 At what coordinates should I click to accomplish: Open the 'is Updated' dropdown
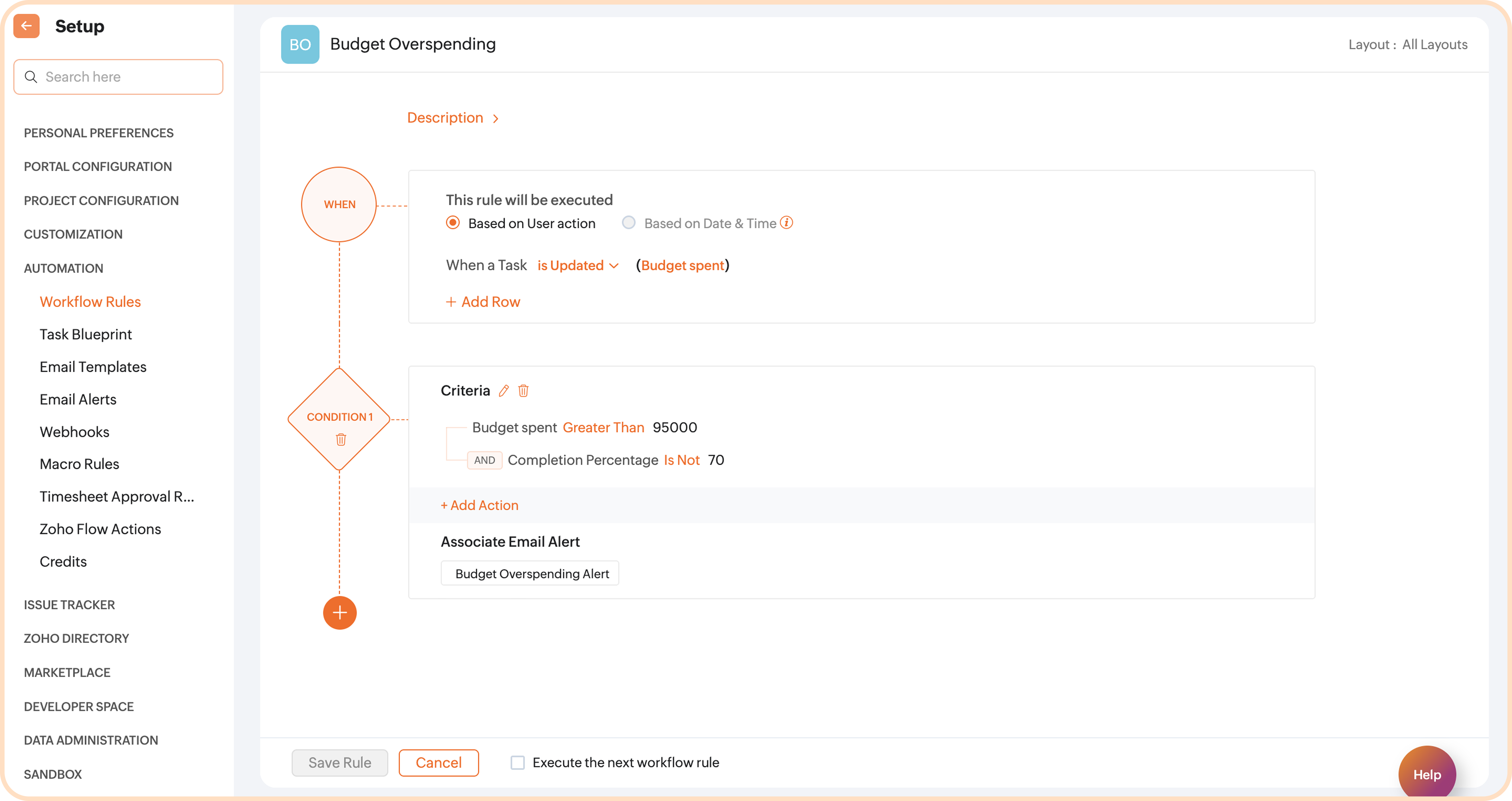pos(578,266)
